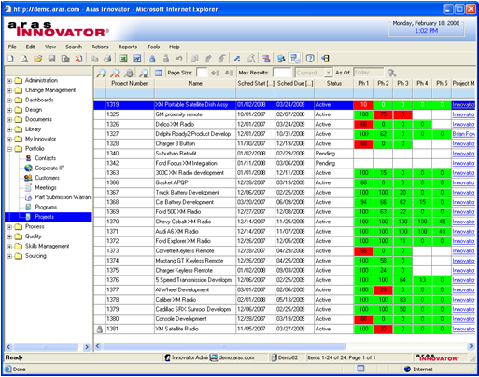The image size is (479, 377).
Task: Click the Corporate IP globe icon
Action: [28, 168]
